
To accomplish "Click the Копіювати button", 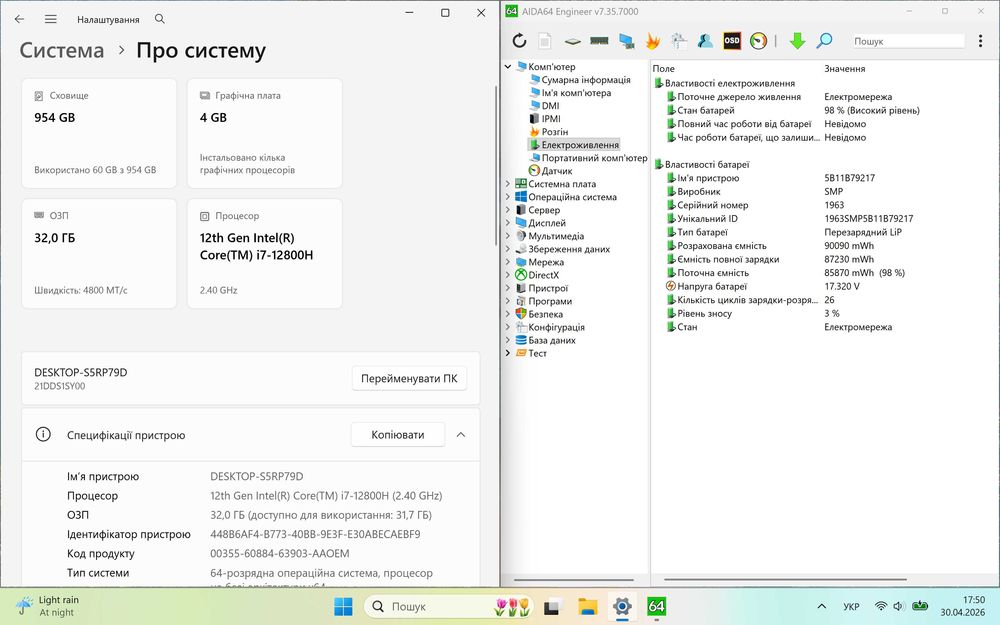I will click(398, 435).
